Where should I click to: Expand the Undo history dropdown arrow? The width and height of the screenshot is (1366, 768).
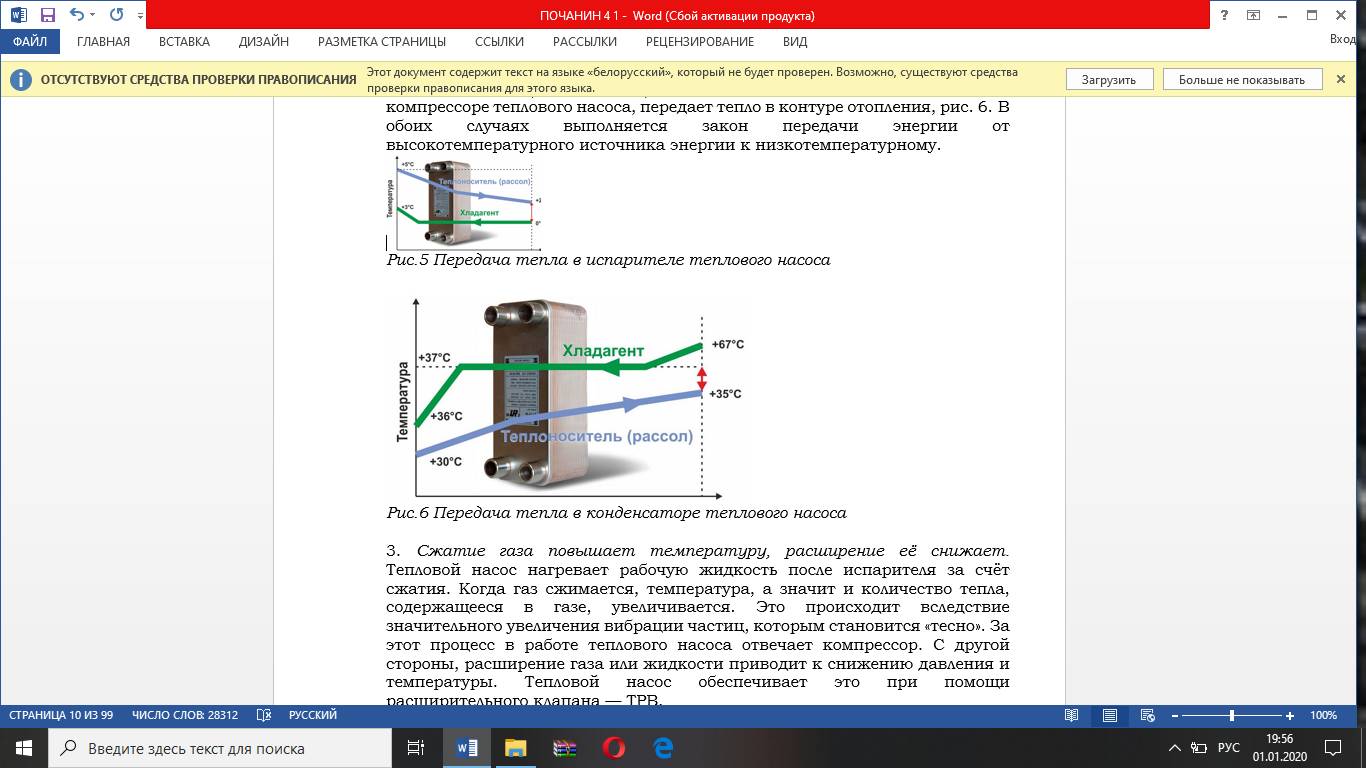click(x=93, y=16)
